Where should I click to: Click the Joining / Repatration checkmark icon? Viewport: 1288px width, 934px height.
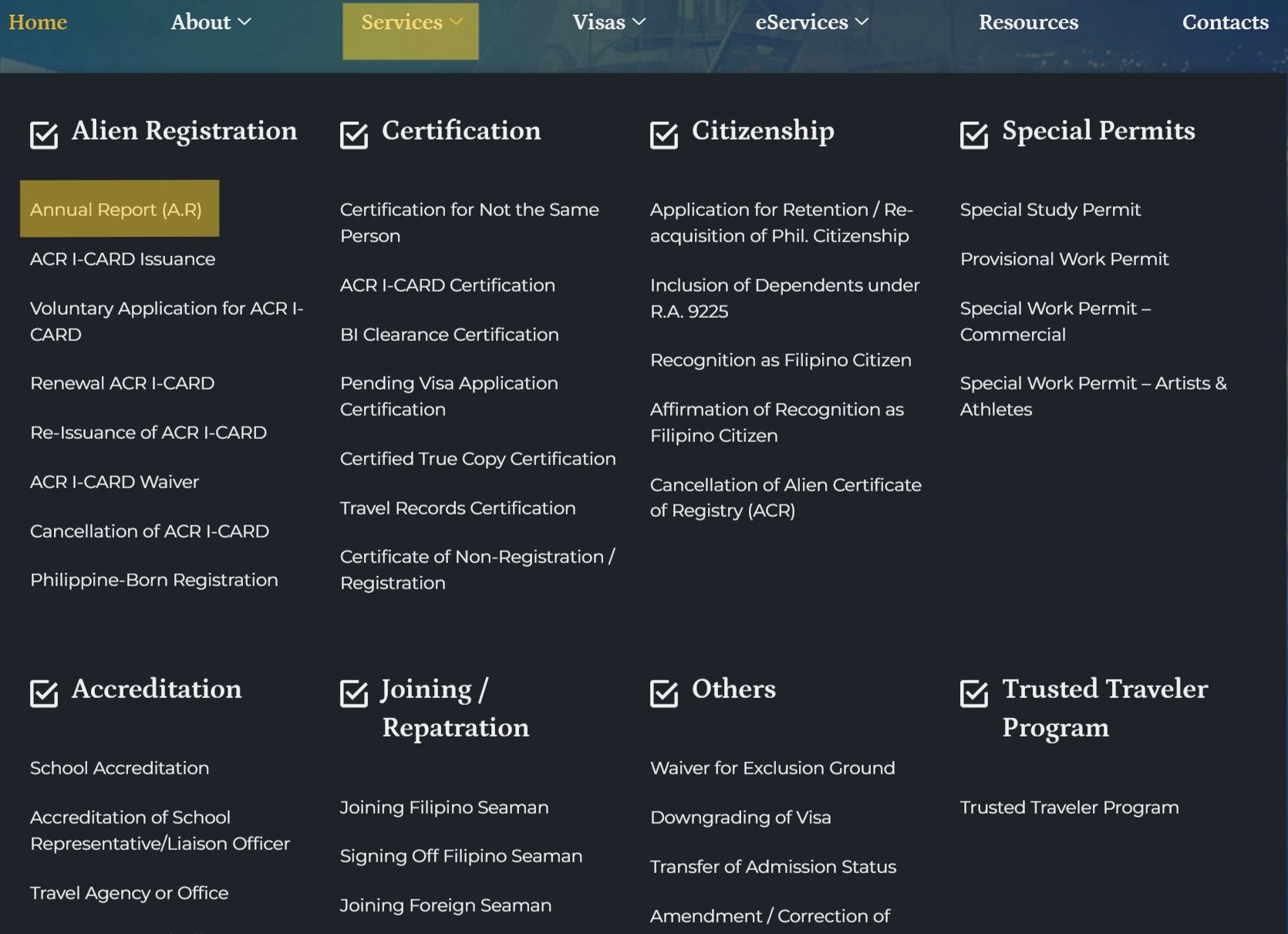coord(354,693)
